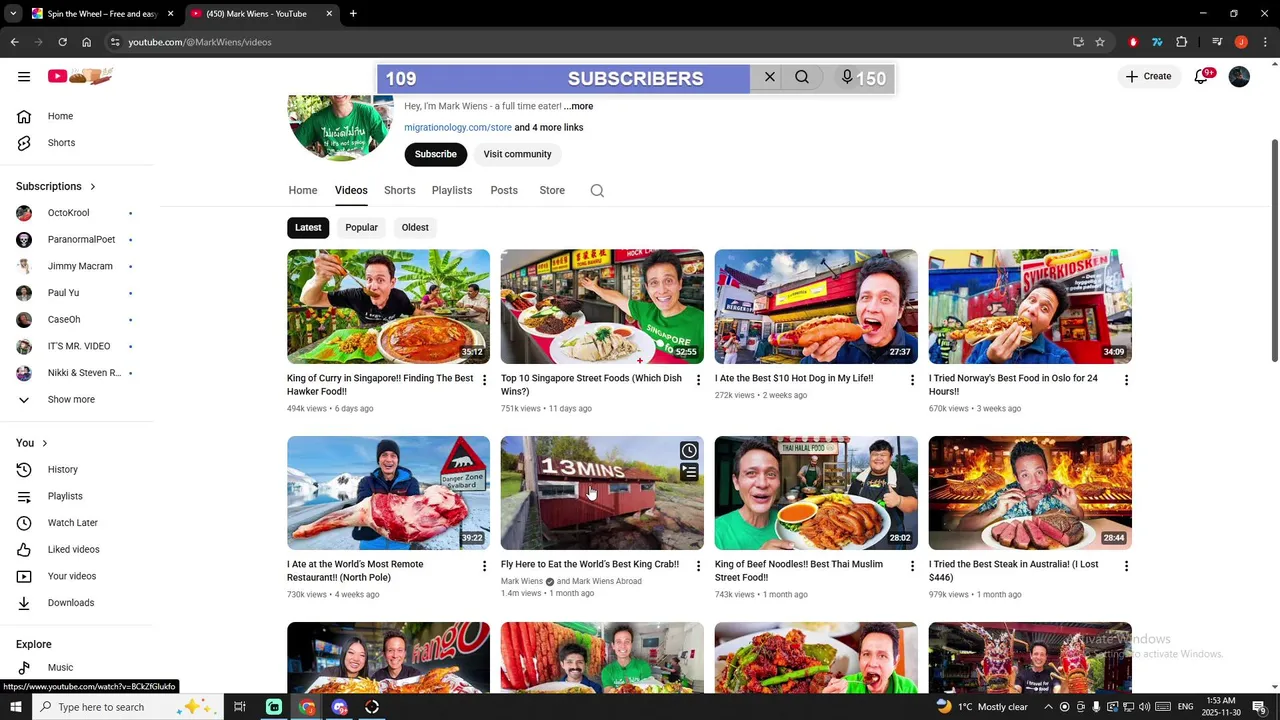This screenshot has height=720, width=1280.
Task: Open I Tried Norway's Best Food title
Action: click(1013, 385)
